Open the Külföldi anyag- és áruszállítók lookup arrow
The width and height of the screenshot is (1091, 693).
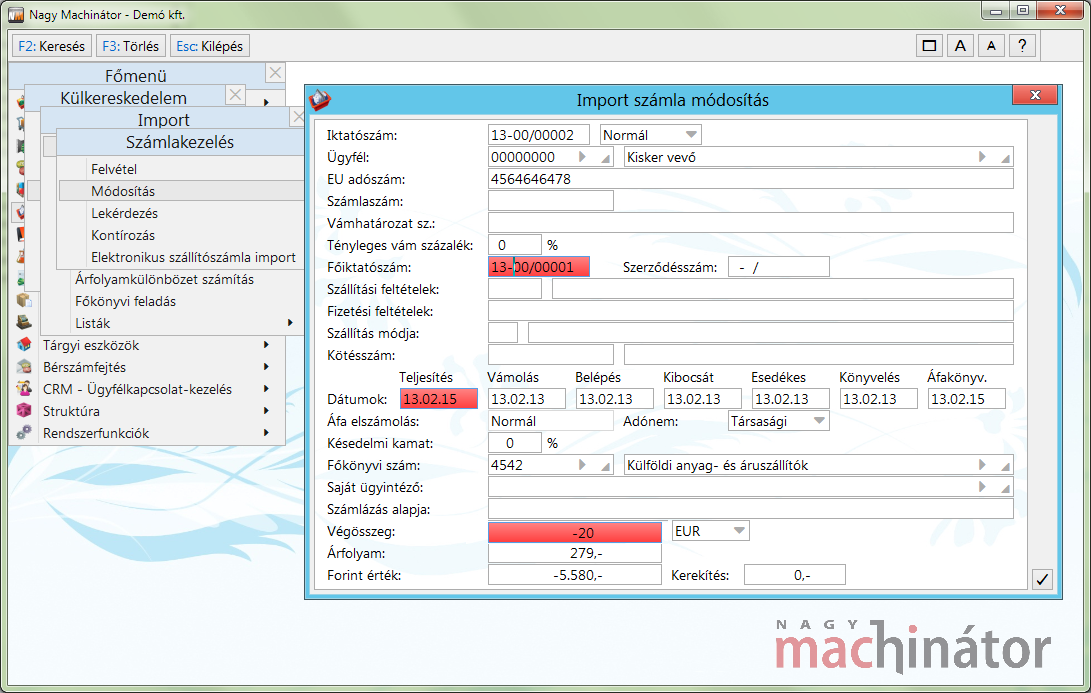[982, 465]
